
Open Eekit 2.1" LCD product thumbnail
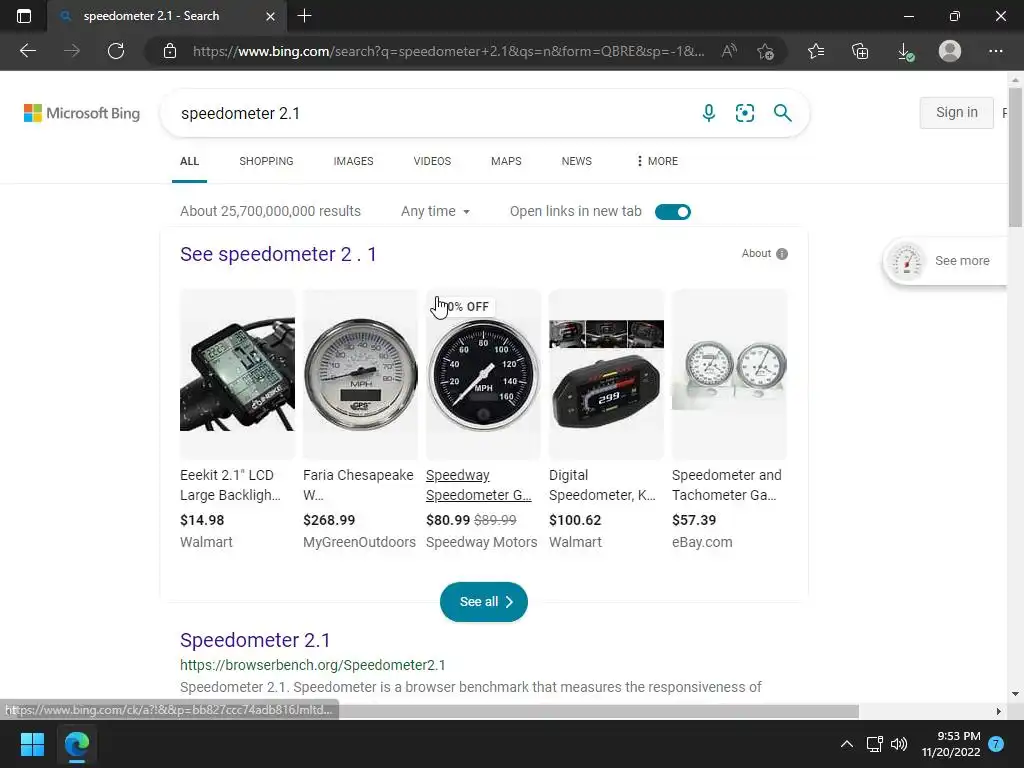(237, 374)
